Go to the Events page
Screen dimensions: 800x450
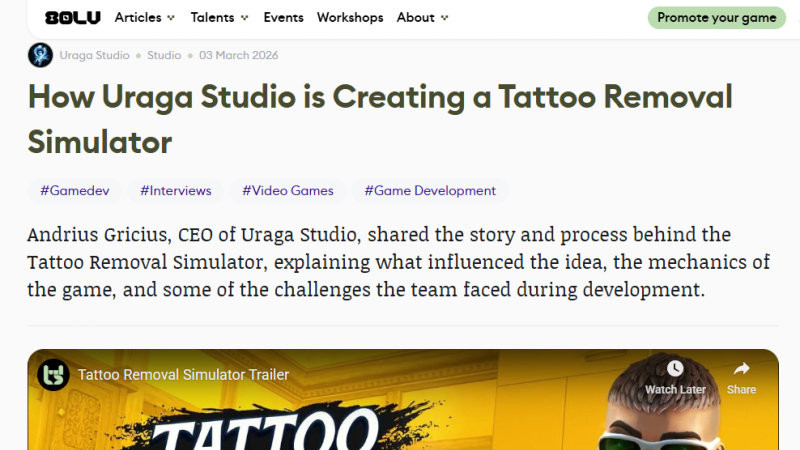[x=283, y=17]
